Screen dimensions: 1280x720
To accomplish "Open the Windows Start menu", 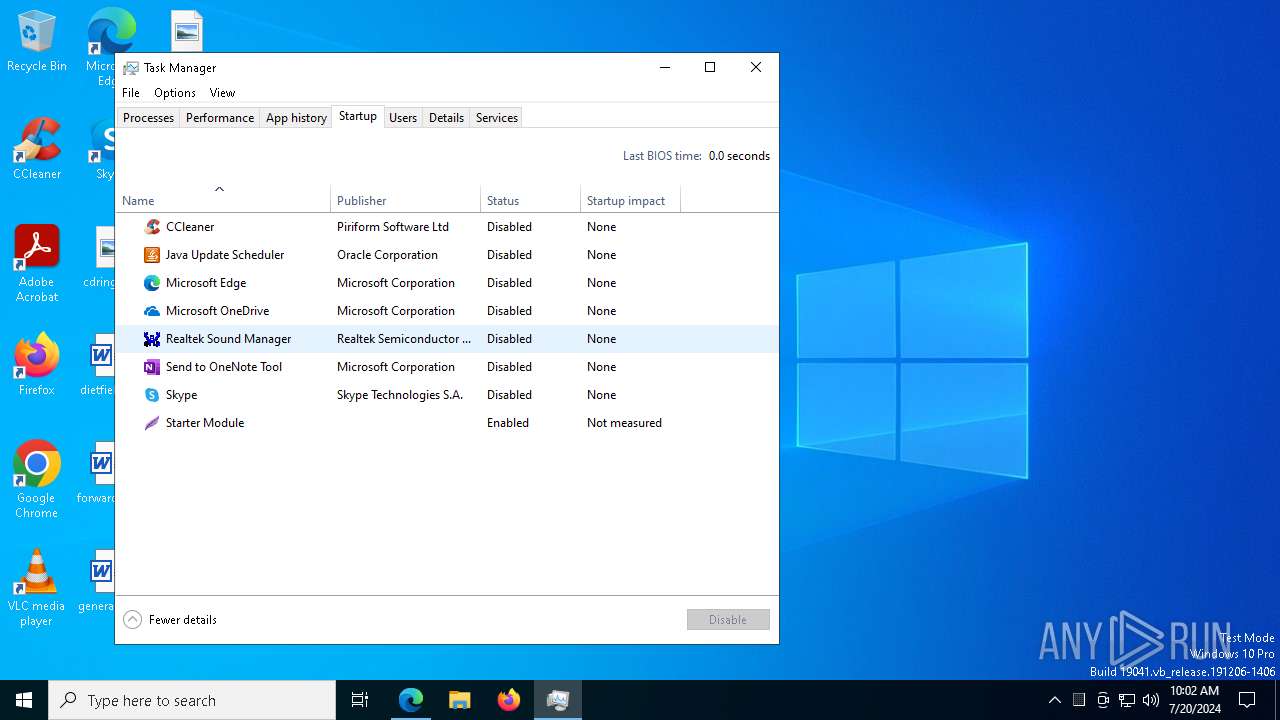I will (x=24, y=700).
